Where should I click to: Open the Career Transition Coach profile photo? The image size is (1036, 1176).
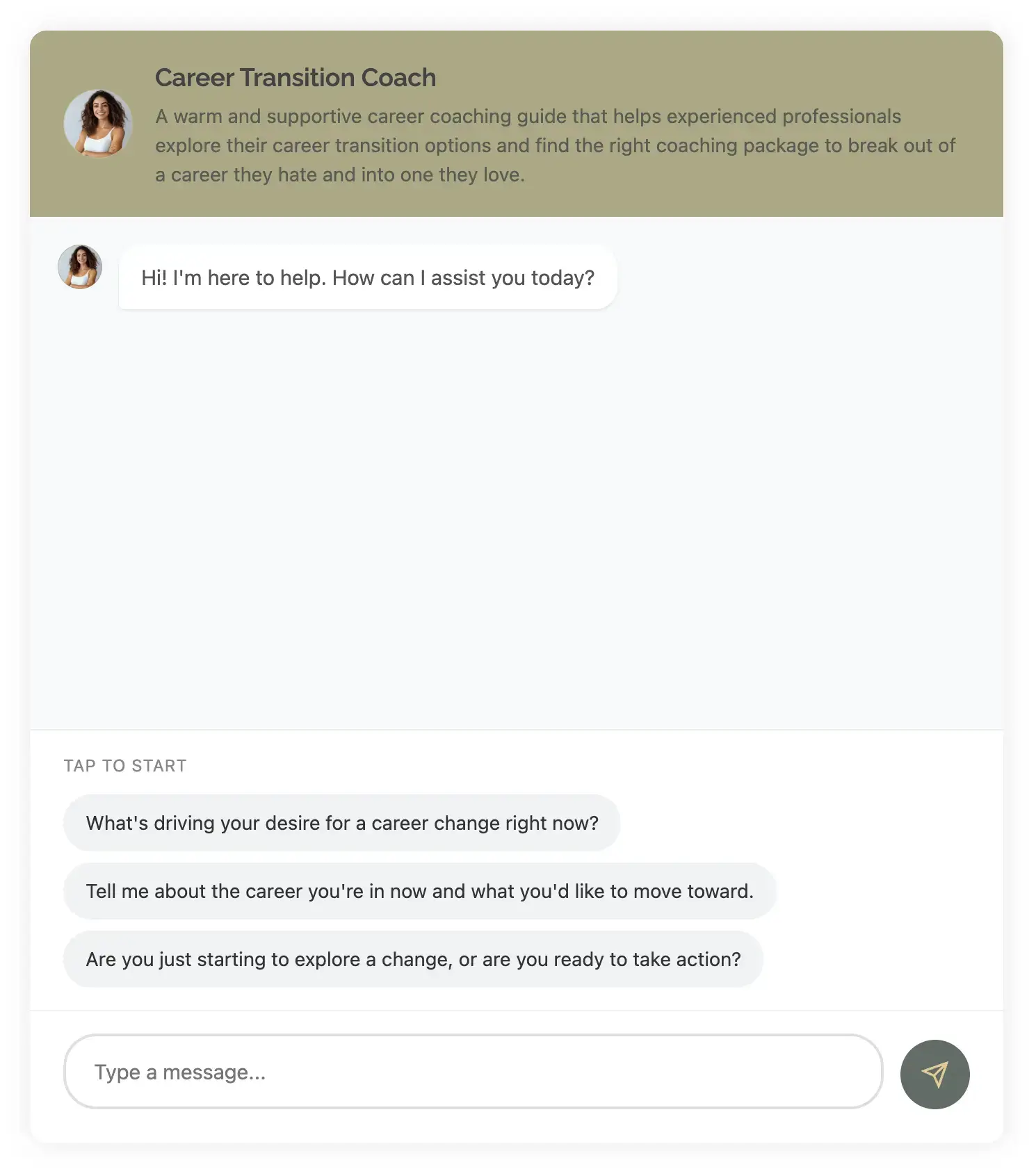pyautogui.click(x=97, y=124)
